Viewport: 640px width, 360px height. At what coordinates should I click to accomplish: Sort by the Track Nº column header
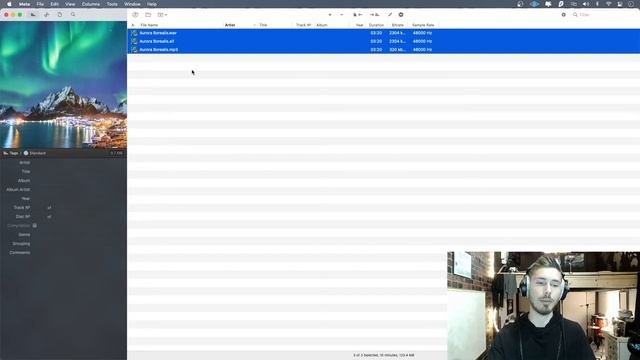click(x=303, y=25)
